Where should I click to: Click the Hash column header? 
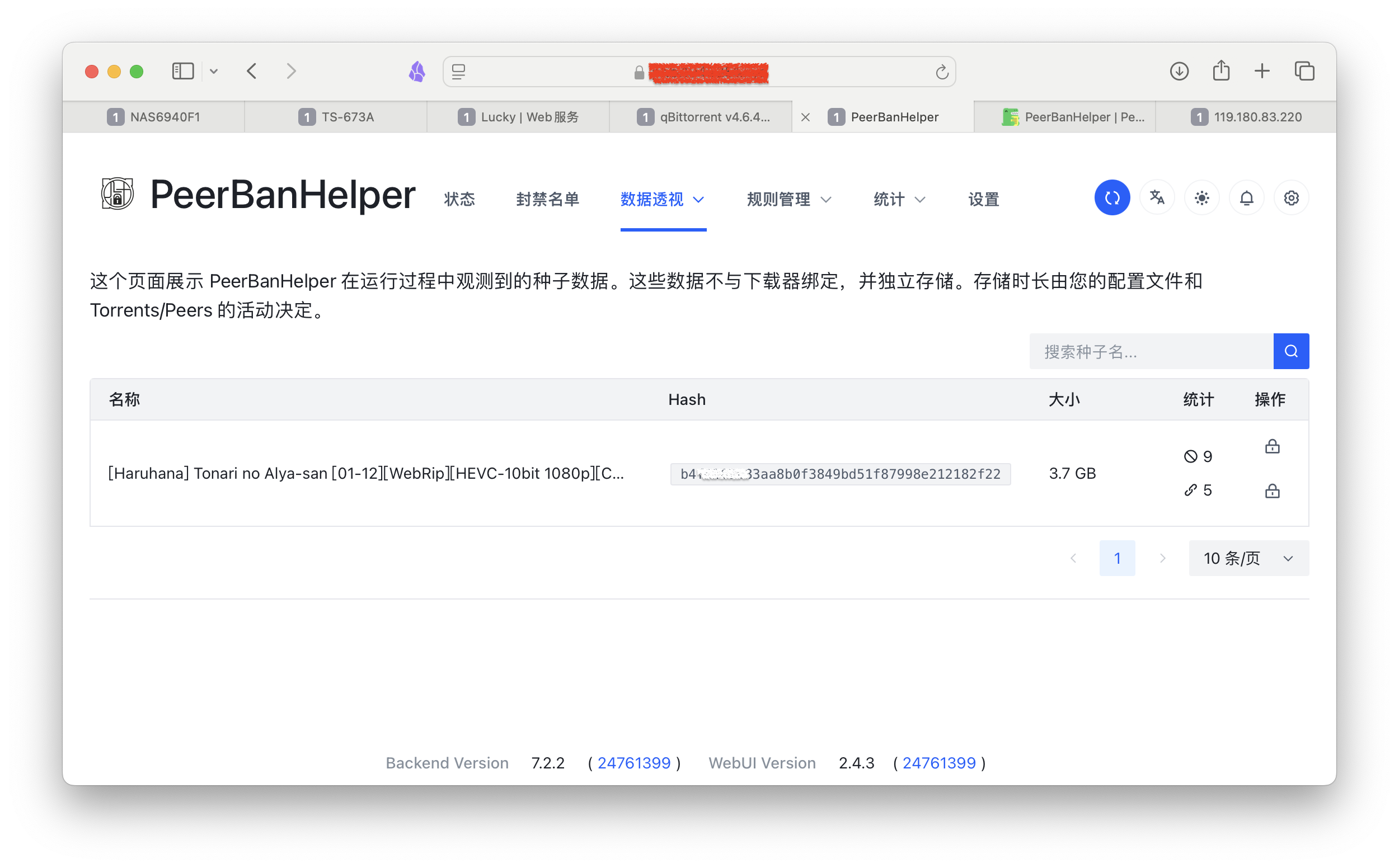(x=686, y=399)
